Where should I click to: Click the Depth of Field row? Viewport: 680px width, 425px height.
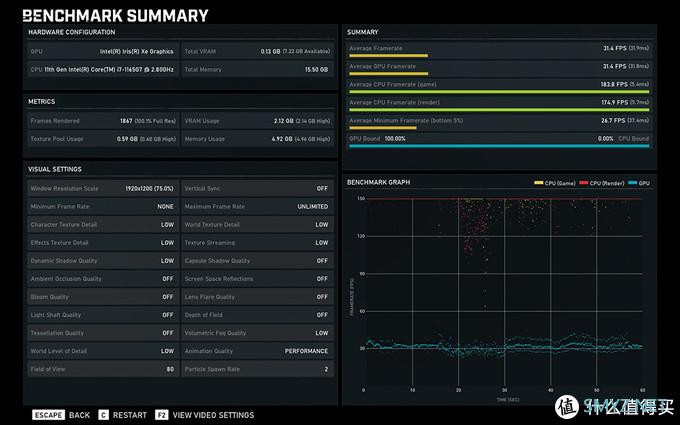click(x=258, y=315)
